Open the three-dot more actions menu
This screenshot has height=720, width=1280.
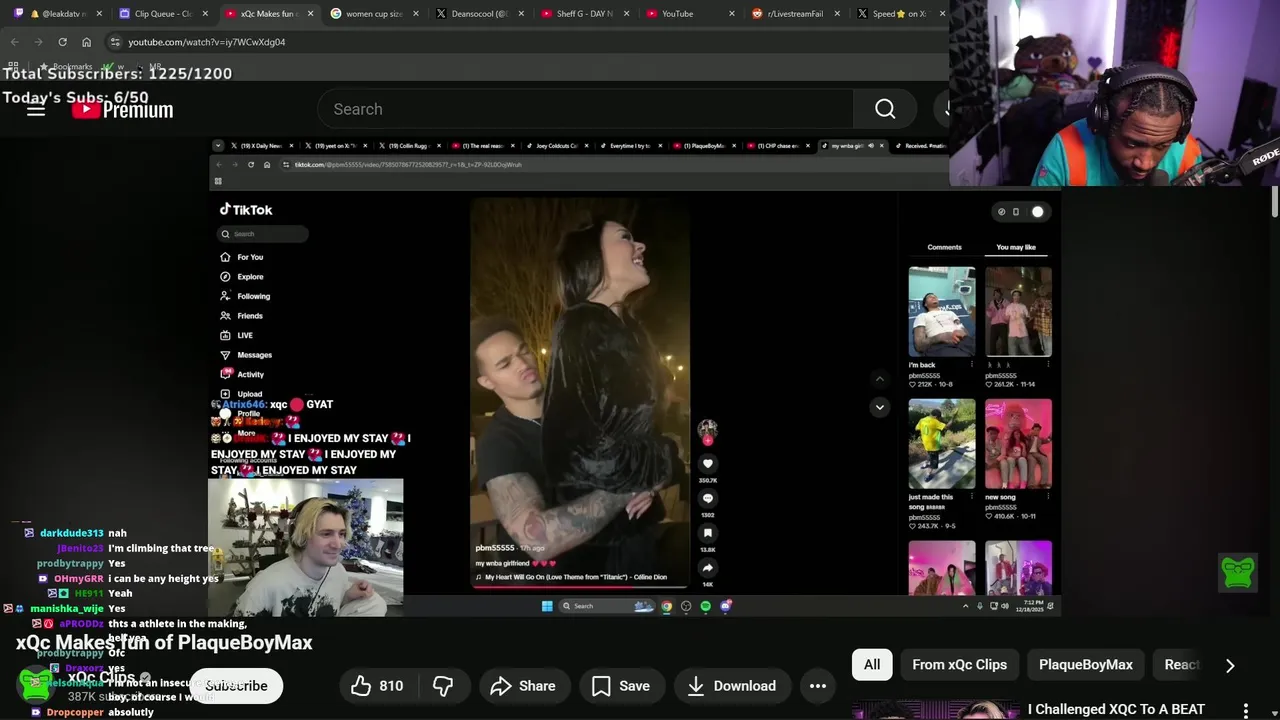click(x=818, y=686)
